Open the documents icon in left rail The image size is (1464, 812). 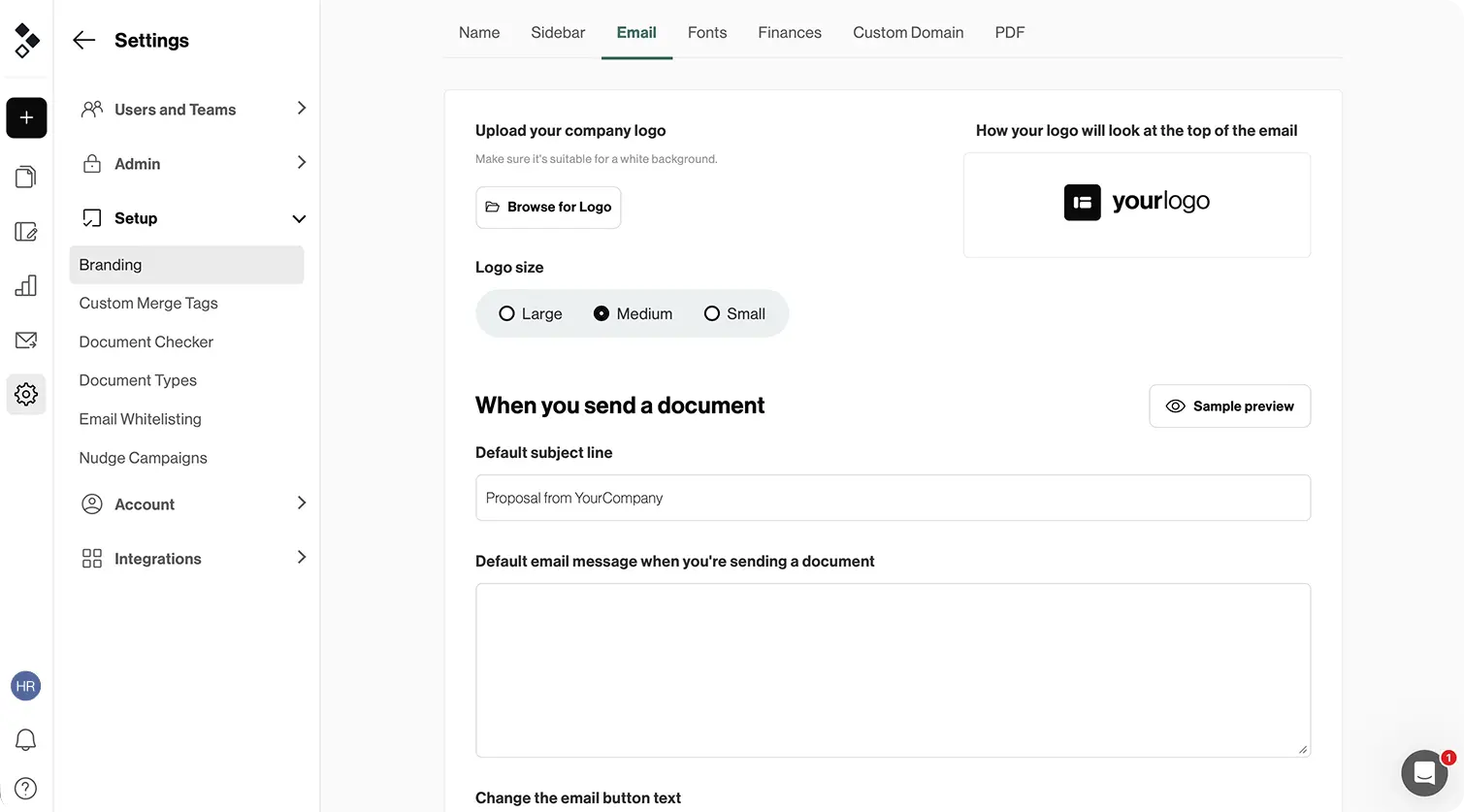coord(26,177)
